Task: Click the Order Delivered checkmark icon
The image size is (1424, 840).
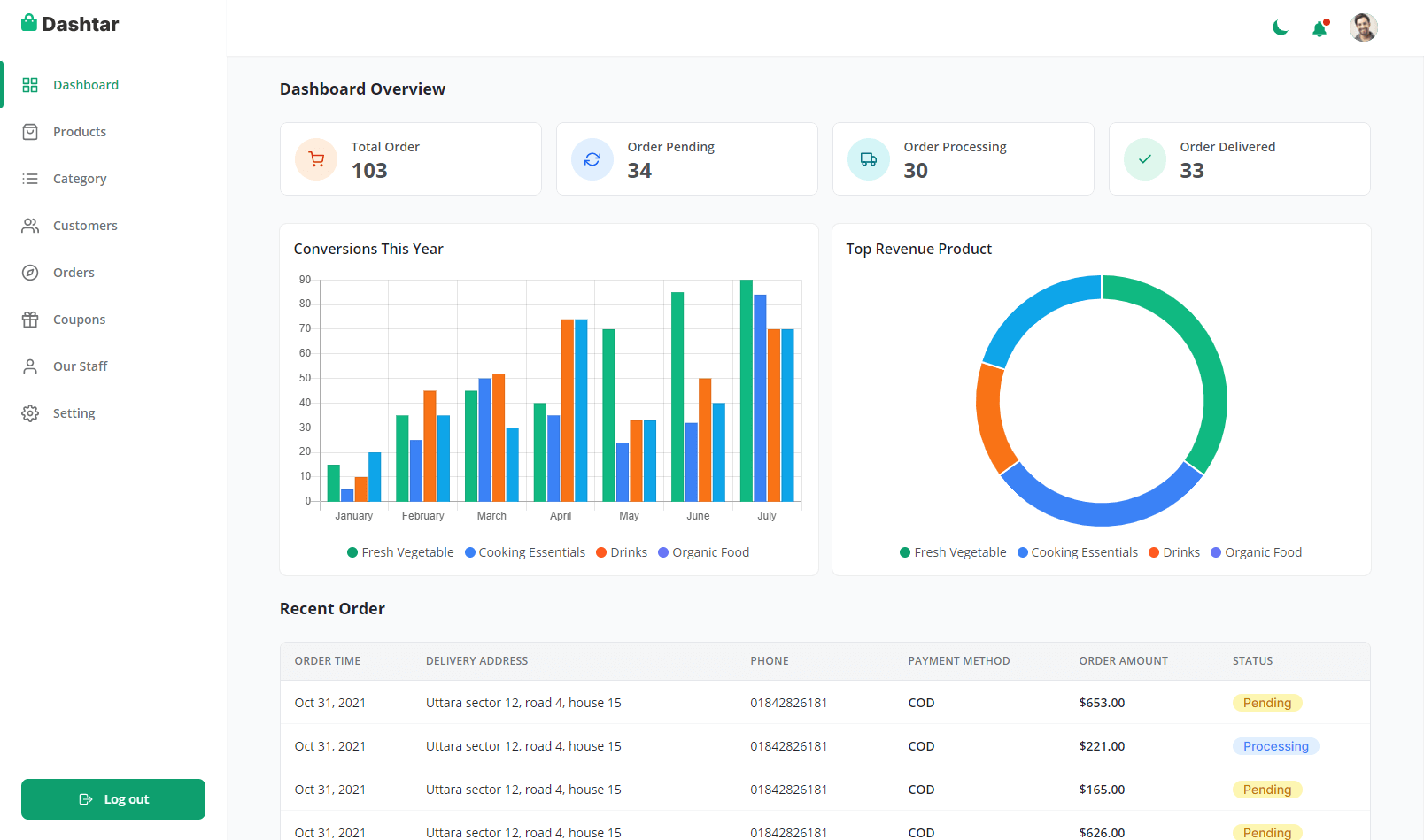Action: [x=1145, y=159]
